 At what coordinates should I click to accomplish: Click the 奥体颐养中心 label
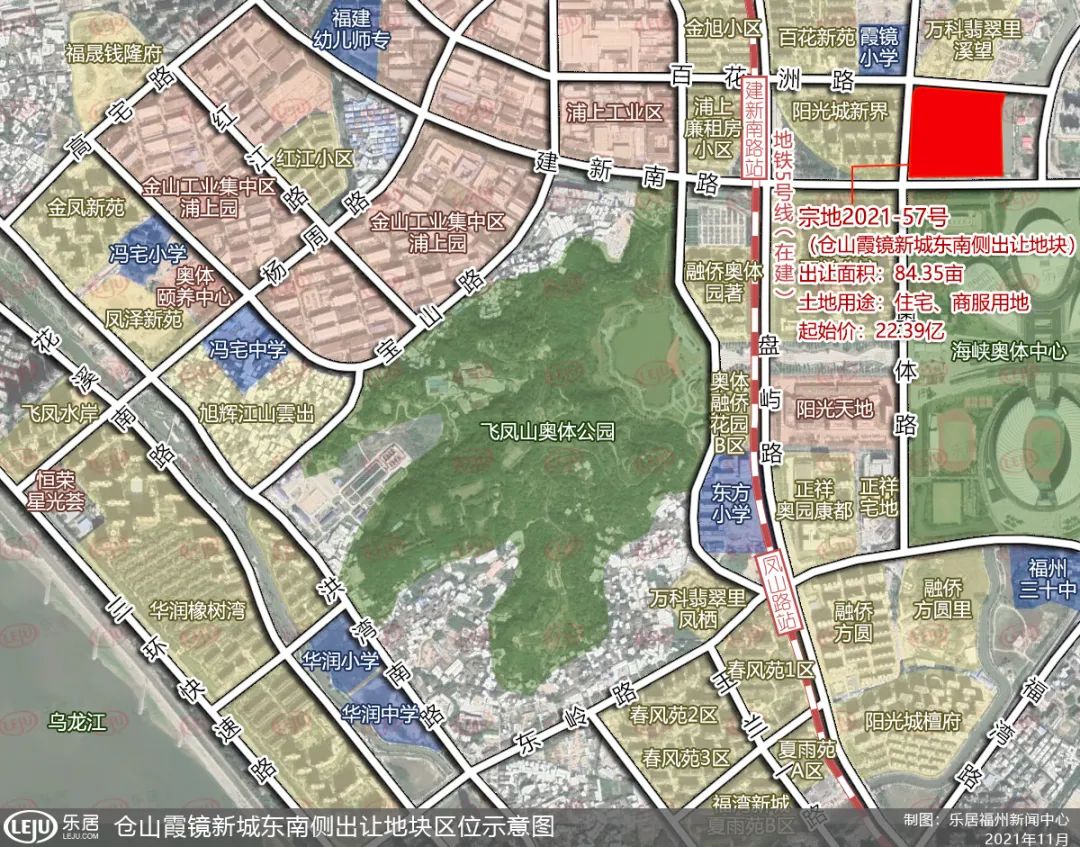click(195, 286)
